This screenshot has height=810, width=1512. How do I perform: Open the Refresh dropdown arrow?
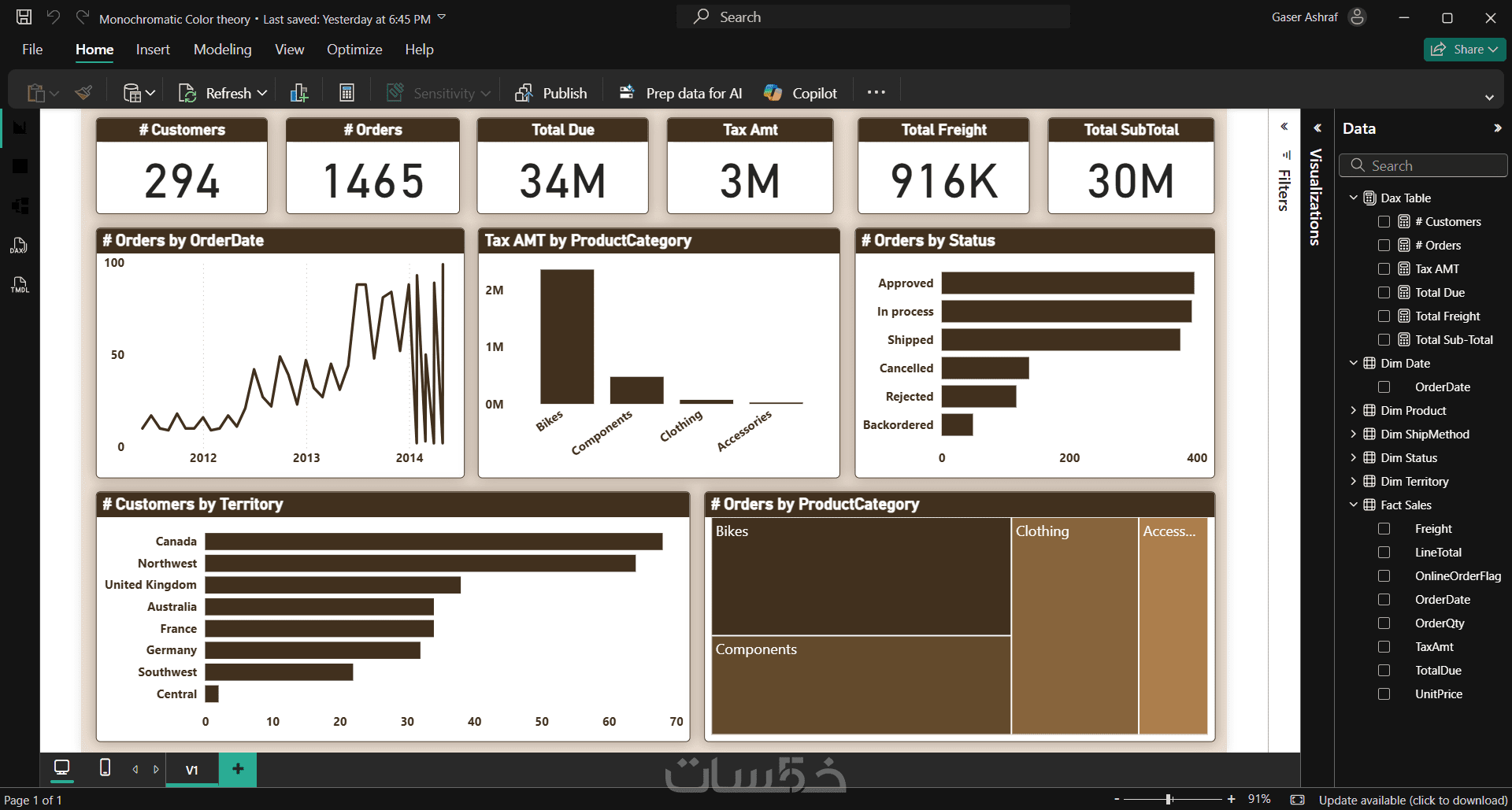pos(262,94)
